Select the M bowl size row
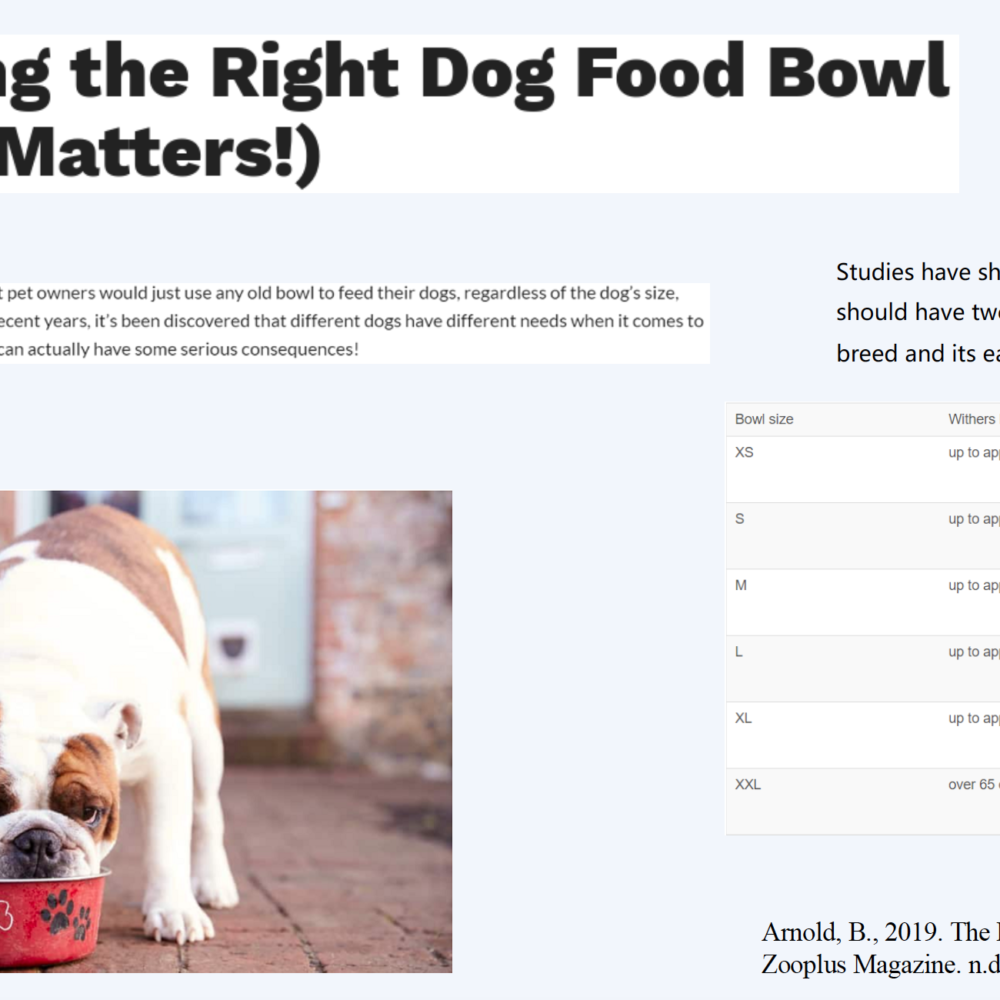This screenshot has height=1000, width=1000. tap(863, 602)
